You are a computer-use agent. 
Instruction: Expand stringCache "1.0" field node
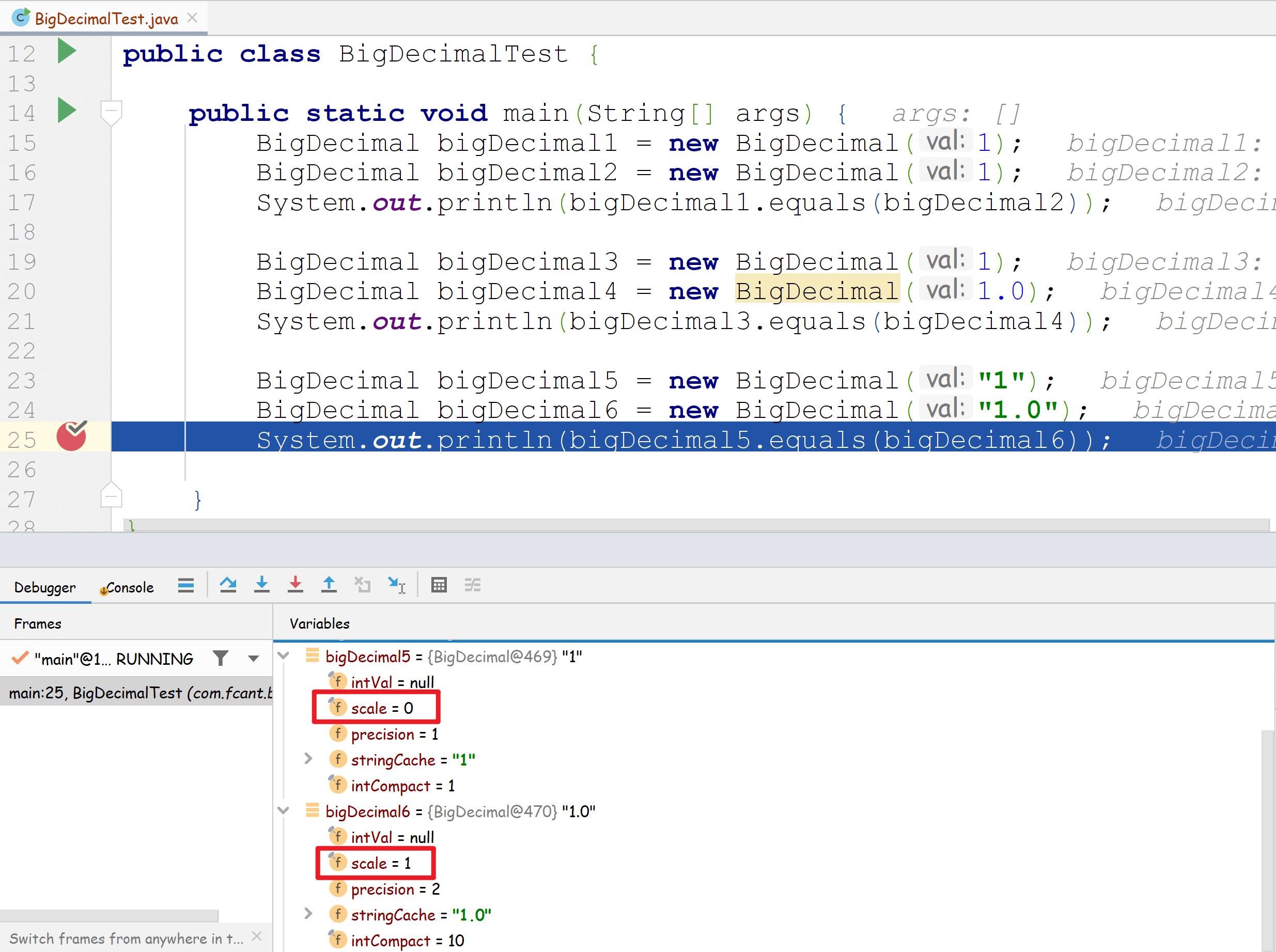[x=308, y=913]
